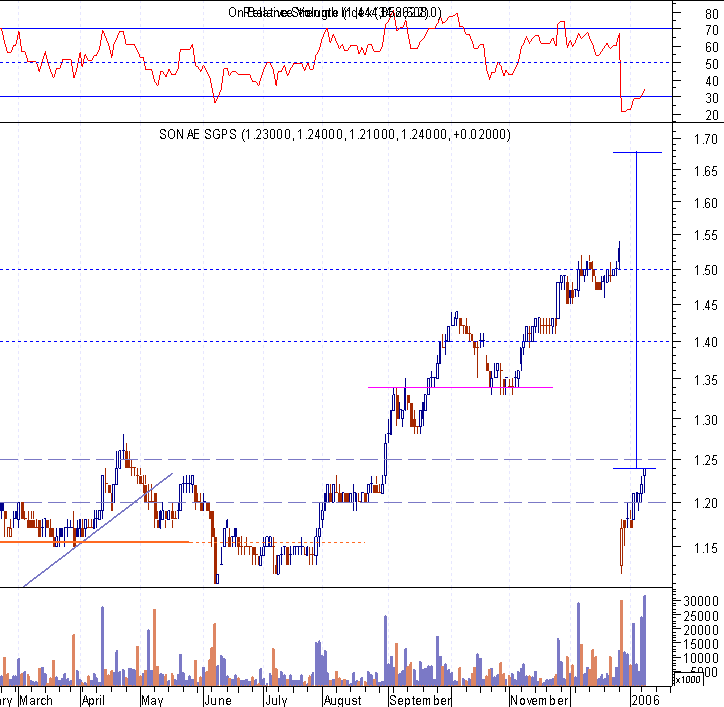Select the August label on time axis

click(x=343, y=700)
